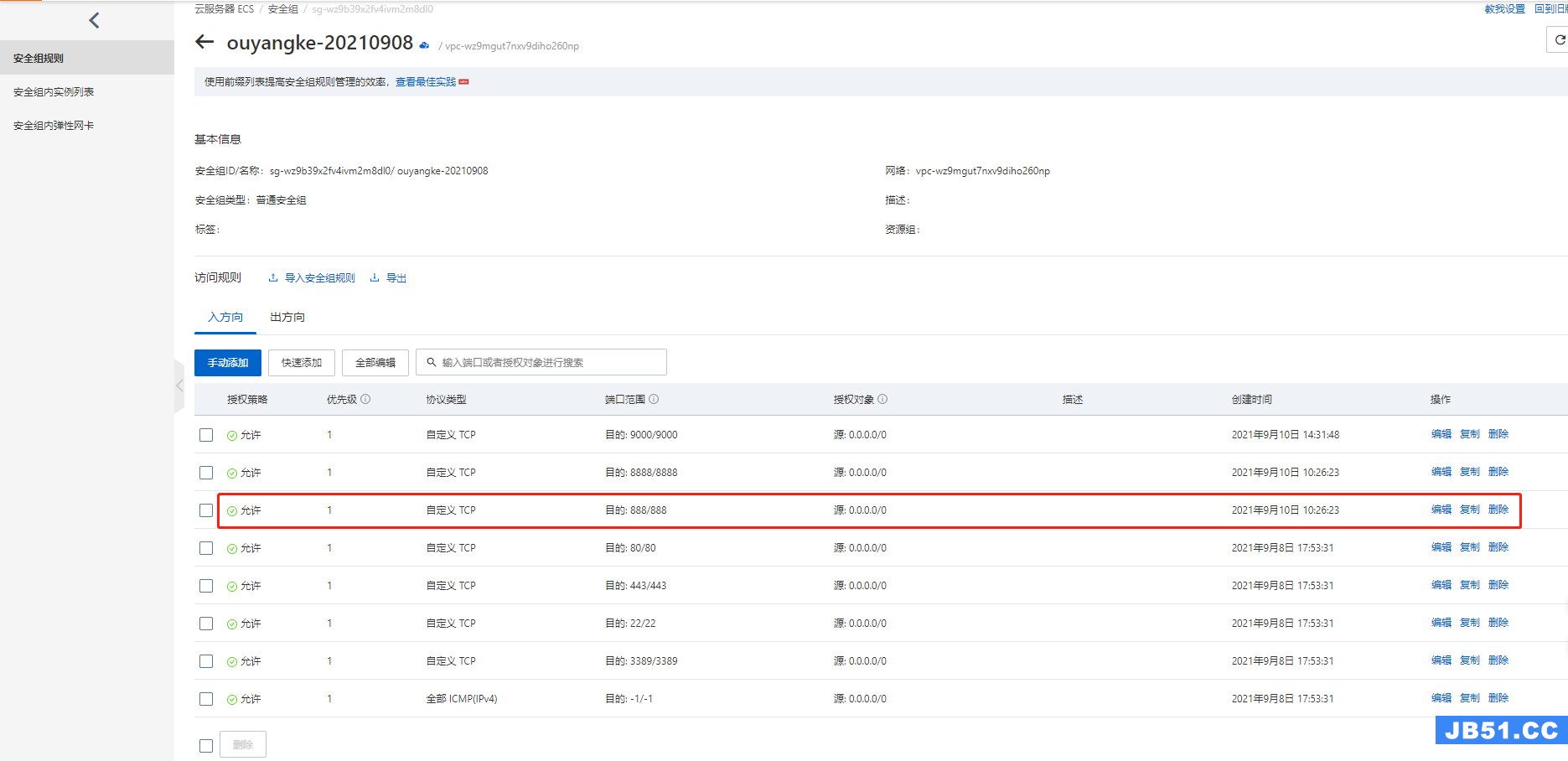Click the 快速添加 button

[302, 363]
